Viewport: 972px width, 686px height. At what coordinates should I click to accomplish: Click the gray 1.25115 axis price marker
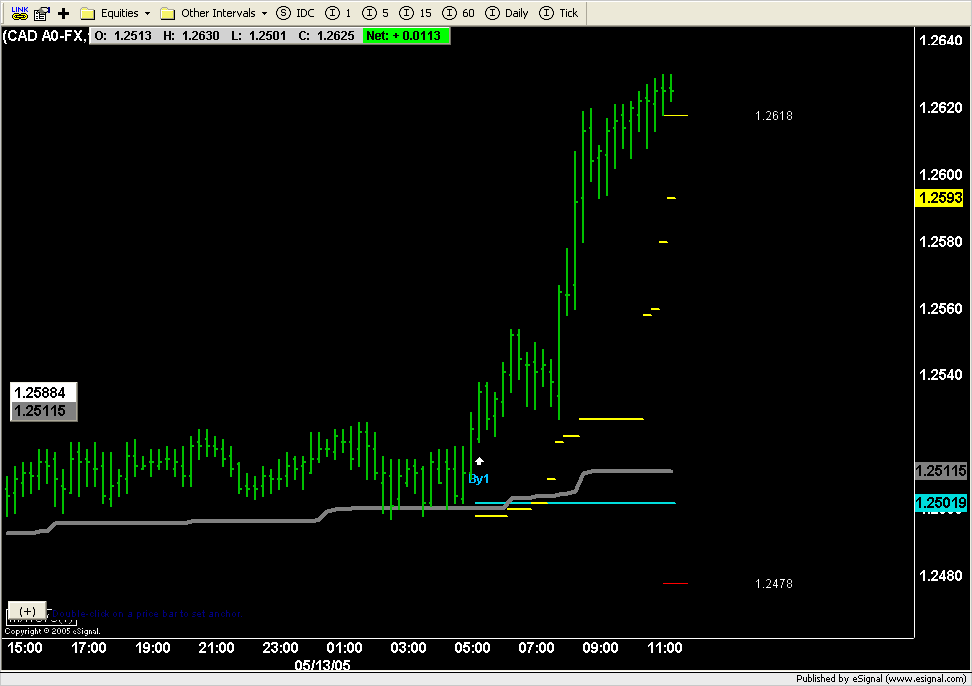tap(940, 471)
